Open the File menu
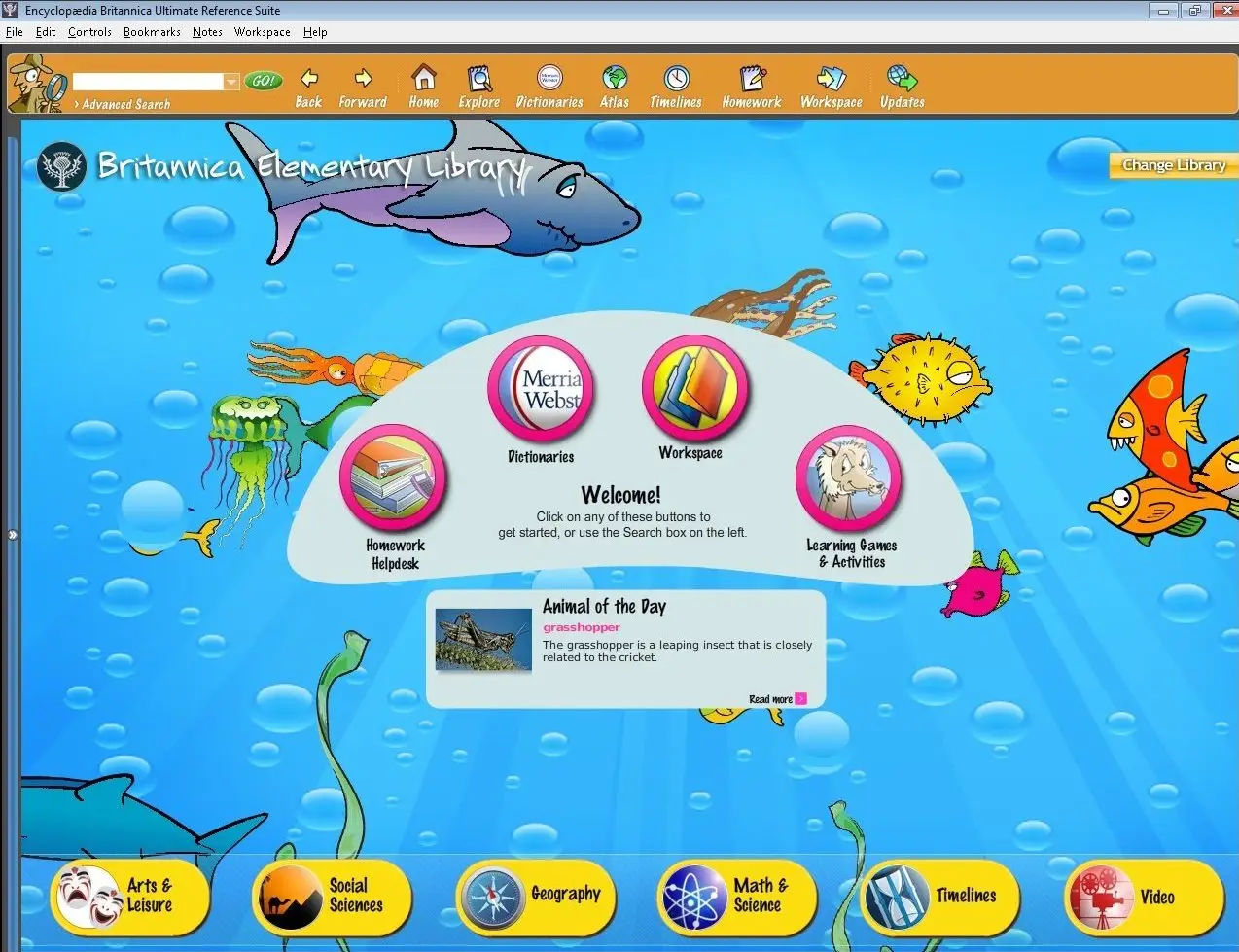Screen dimensions: 1239x952 [x=15, y=32]
